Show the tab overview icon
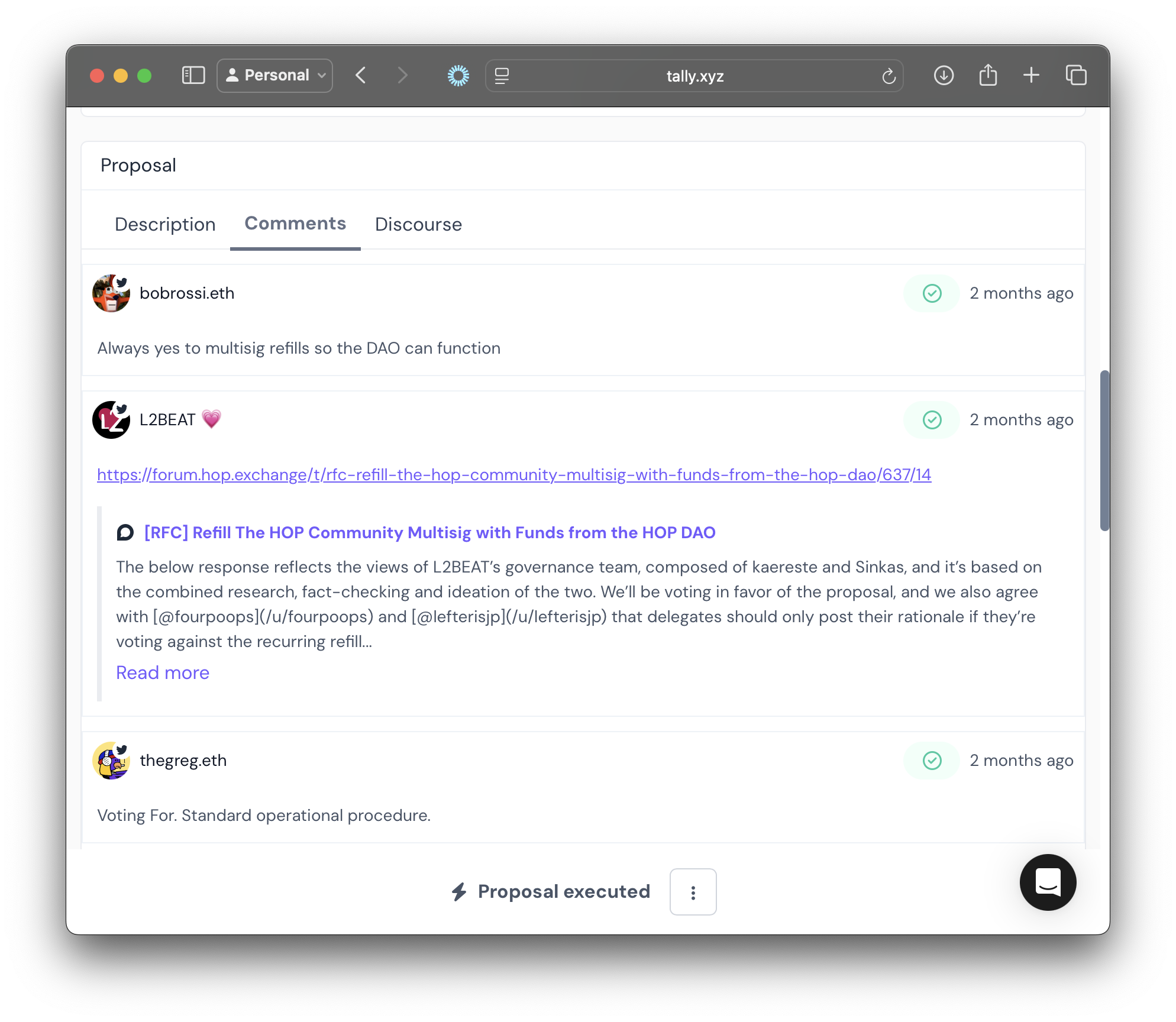 [x=1076, y=76]
